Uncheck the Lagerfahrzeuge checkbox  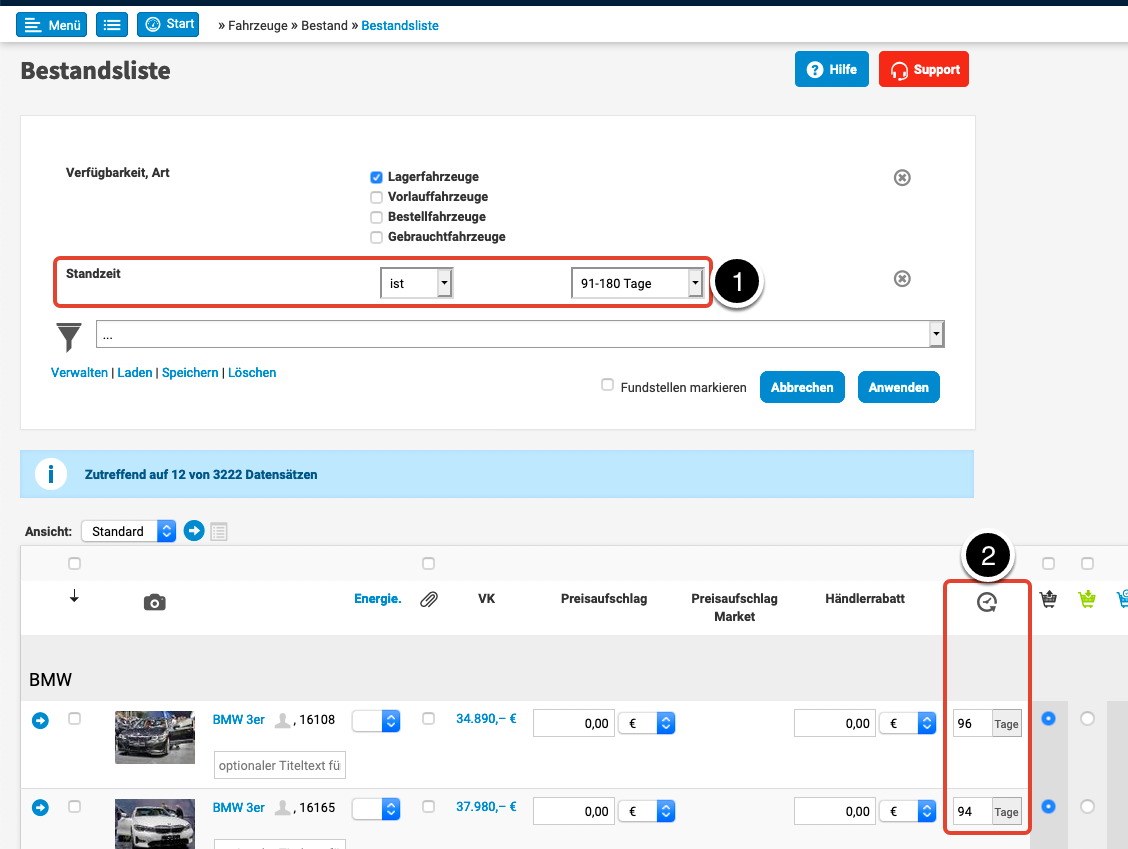click(x=377, y=177)
